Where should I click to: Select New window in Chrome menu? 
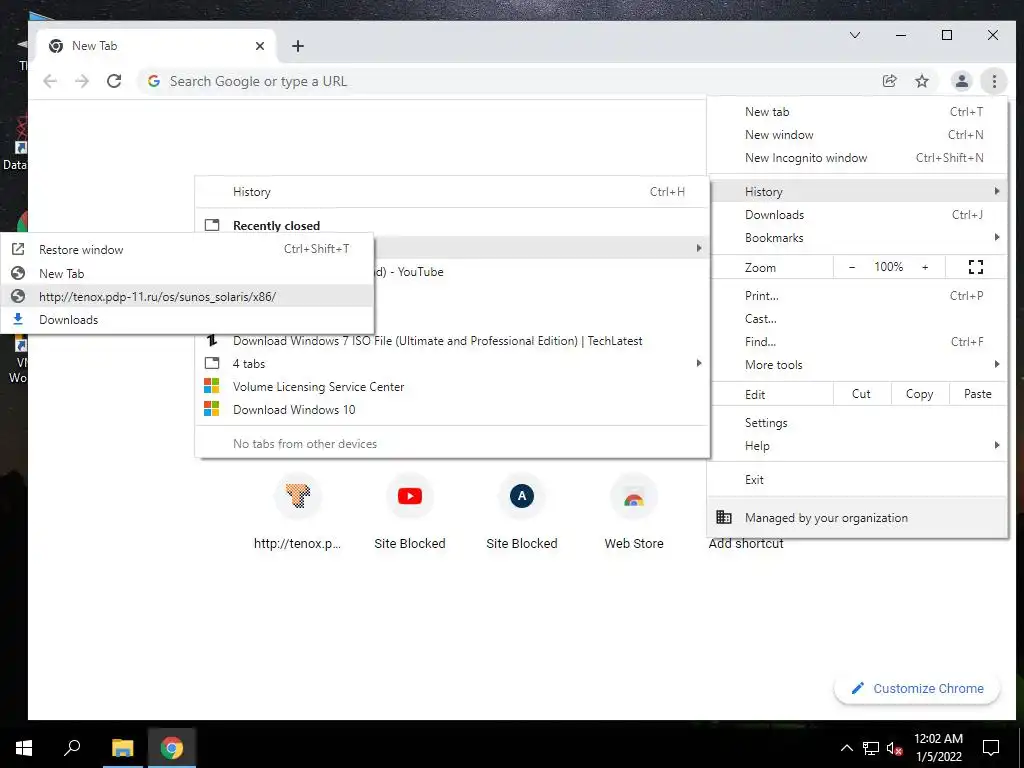857,135
